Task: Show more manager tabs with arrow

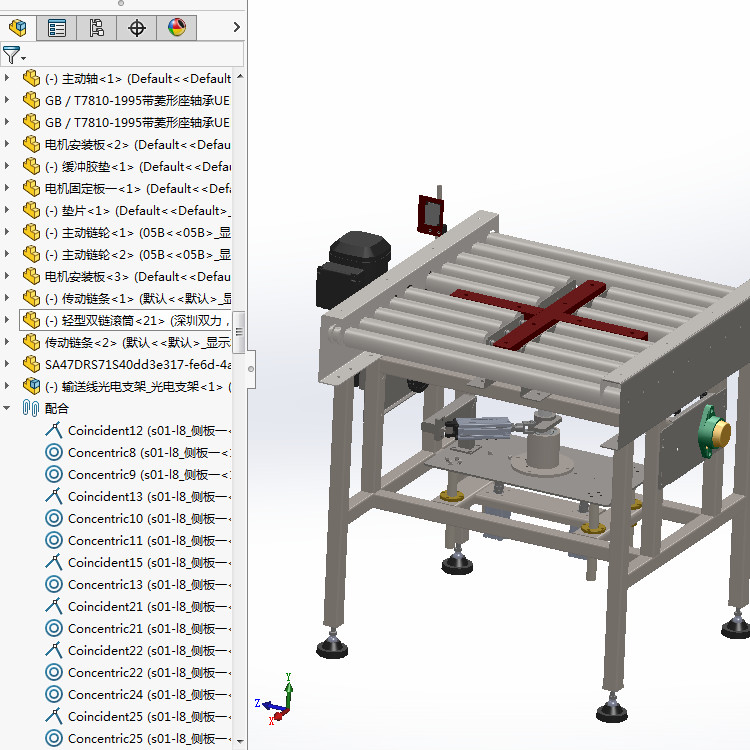Action: [236, 27]
